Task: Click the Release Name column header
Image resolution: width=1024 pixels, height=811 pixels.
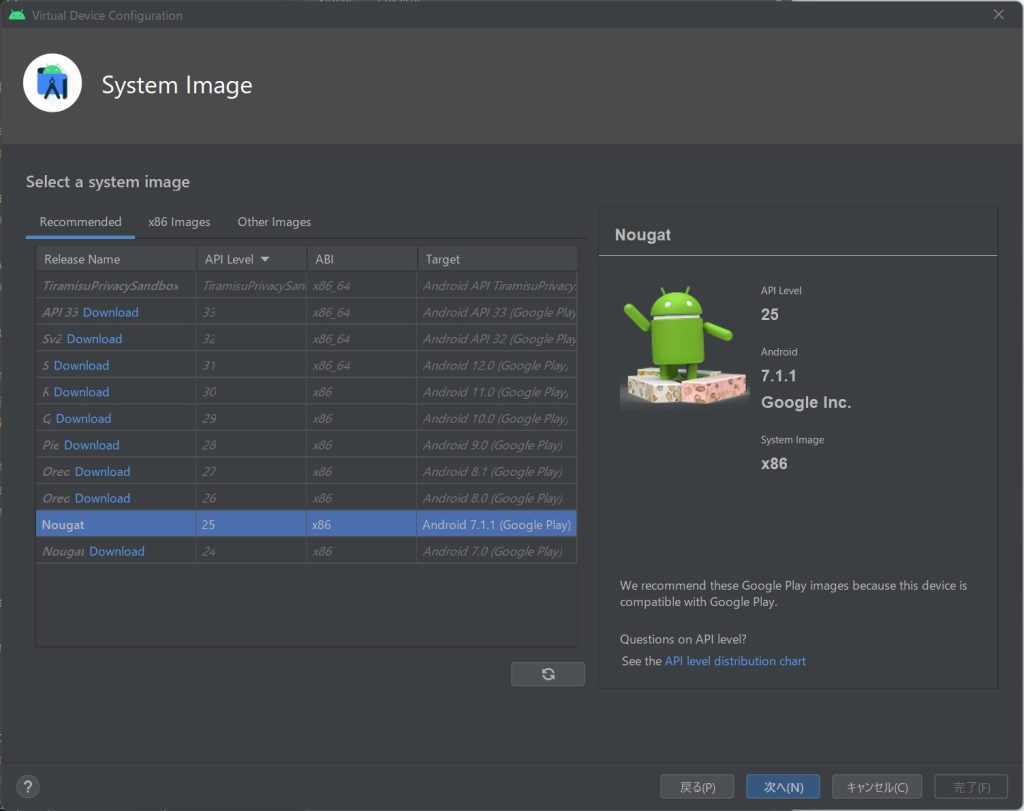Action: [x=116, y=259]
